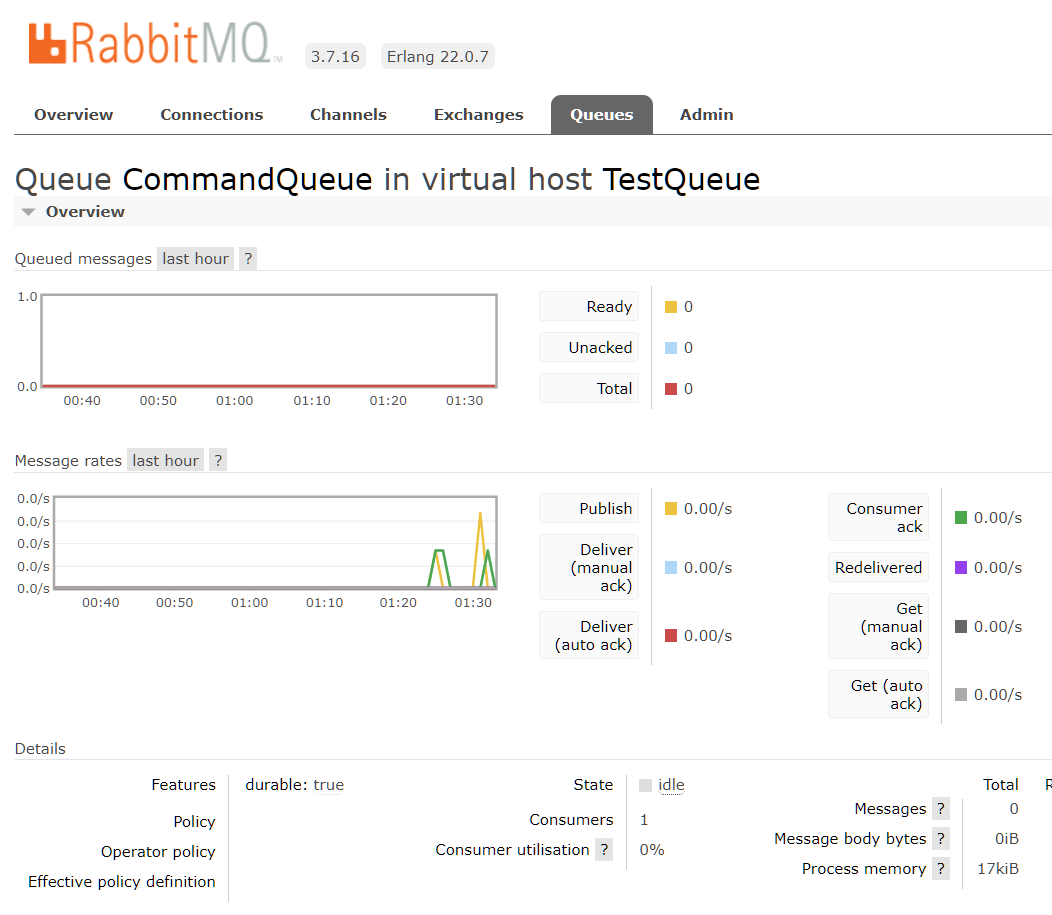Click the idle state gray indicator

645,786
